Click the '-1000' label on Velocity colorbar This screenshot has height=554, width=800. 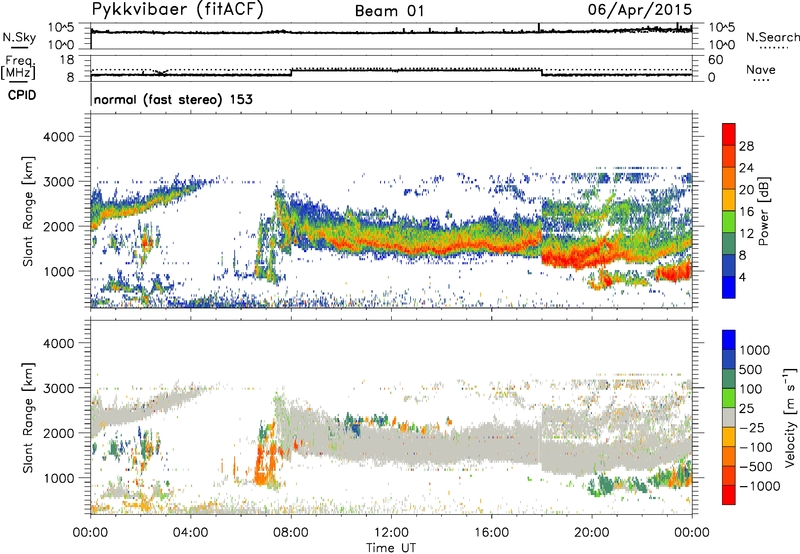(759, 486)
